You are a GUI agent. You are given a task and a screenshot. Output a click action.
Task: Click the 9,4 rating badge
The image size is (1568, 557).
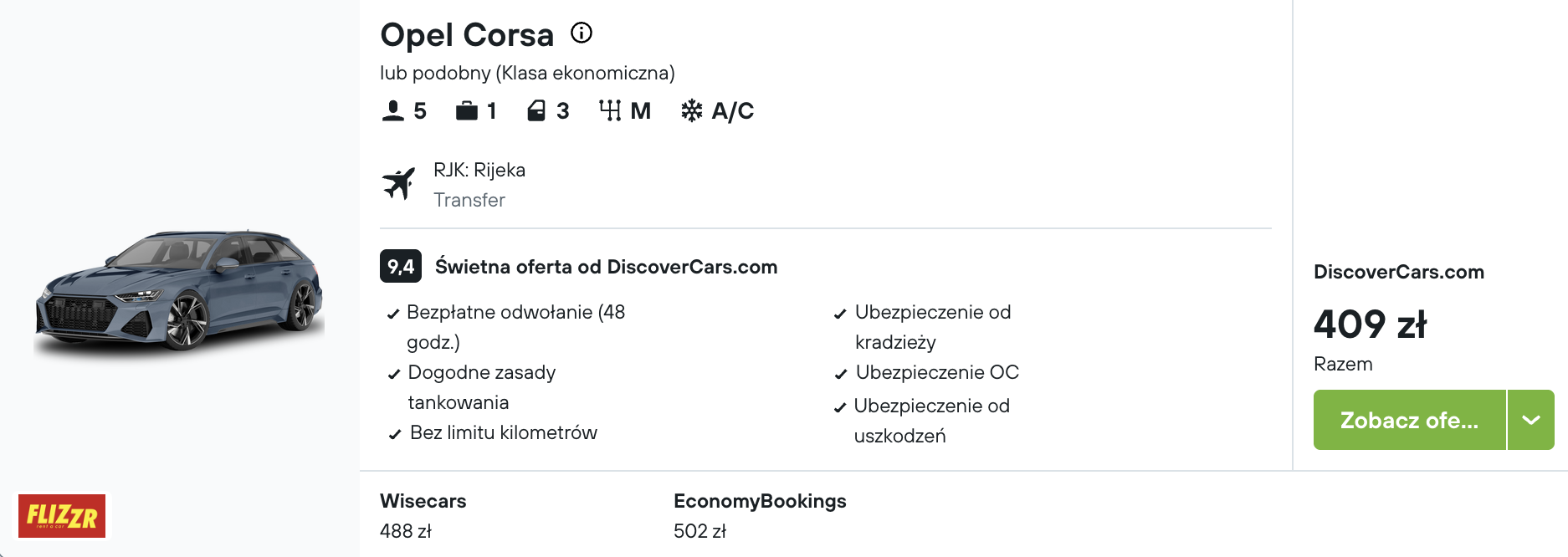[401, 267]
